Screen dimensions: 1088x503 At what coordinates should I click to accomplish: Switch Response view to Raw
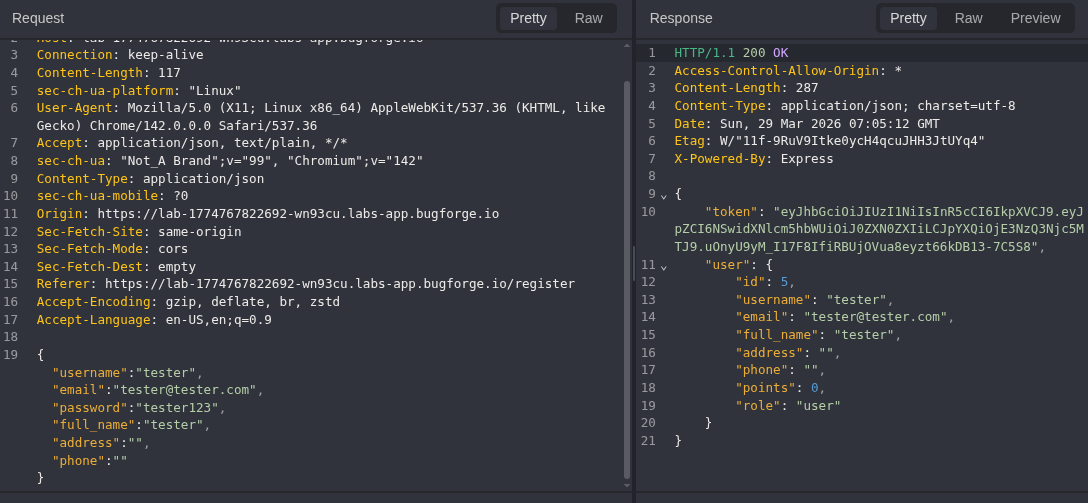[x=968, y=18]
